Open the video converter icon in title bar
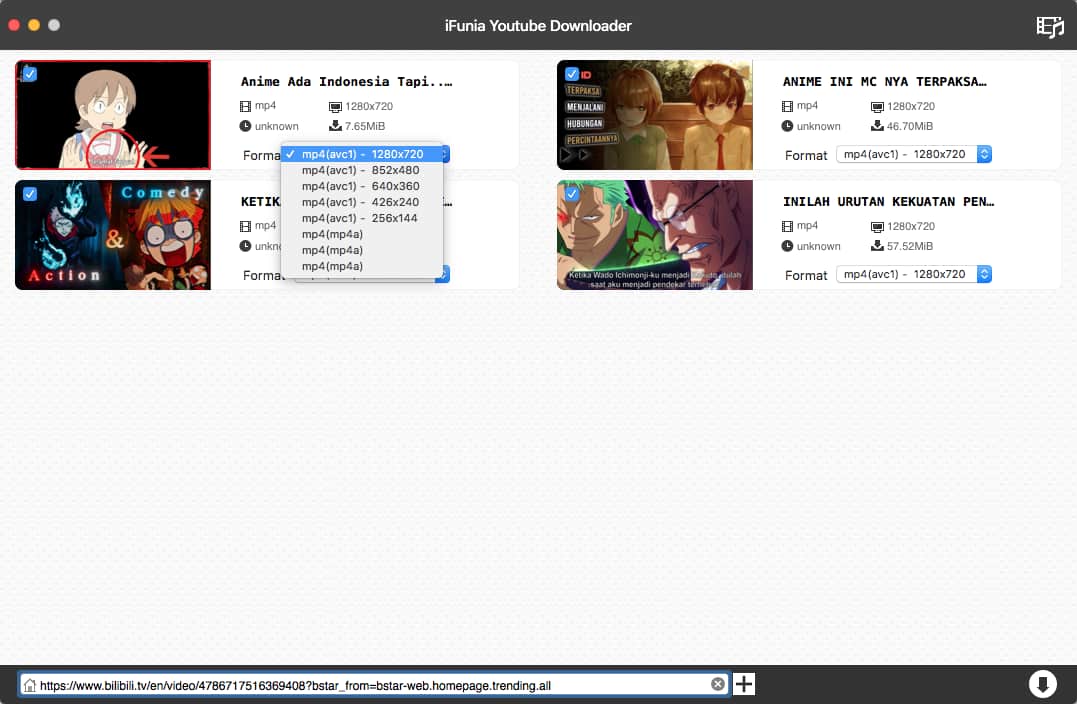This screenshot has width=1077, height=704. [1049, 26]
